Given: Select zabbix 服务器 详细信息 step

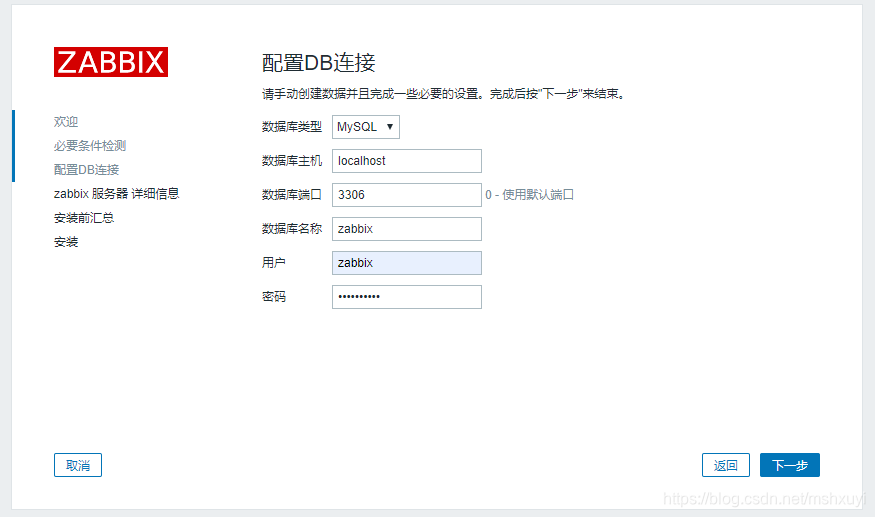Looking at the screenshot, I should coord(117,194).
